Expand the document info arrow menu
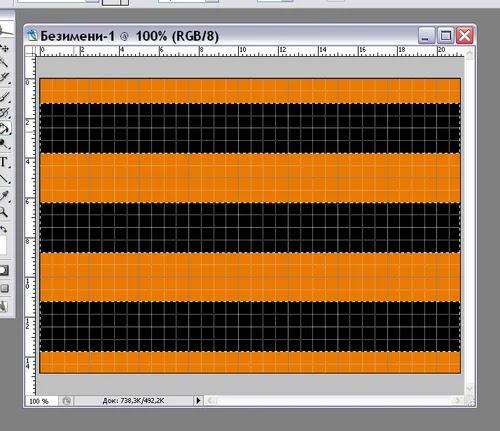Viewport: 500px width, 431px height. click(x=198, y=400)
